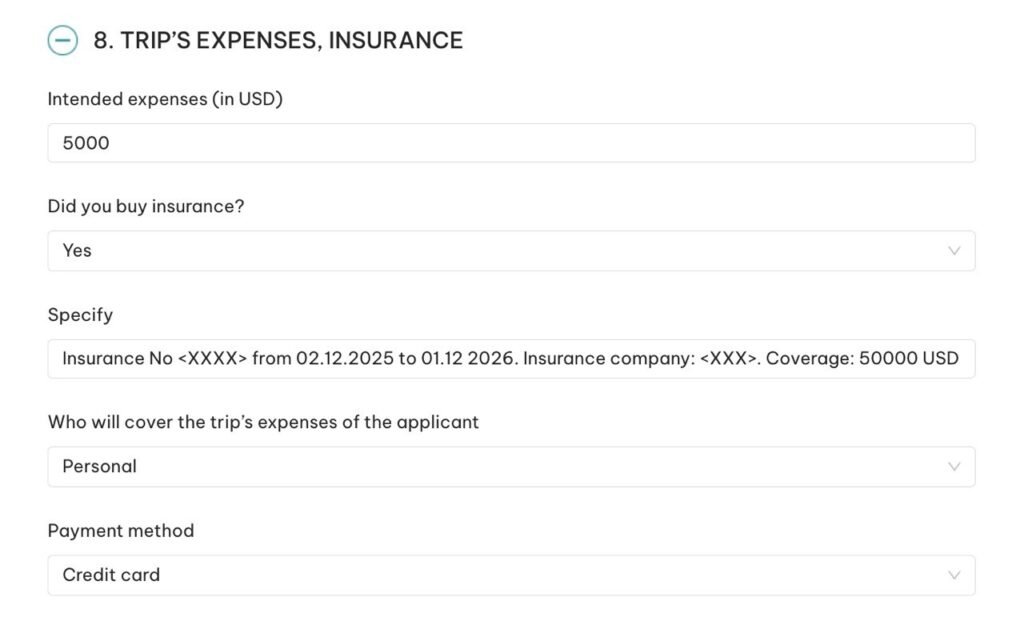
Task: Click the 'Credit card' value in Payment method
Action: pos(111,575)
